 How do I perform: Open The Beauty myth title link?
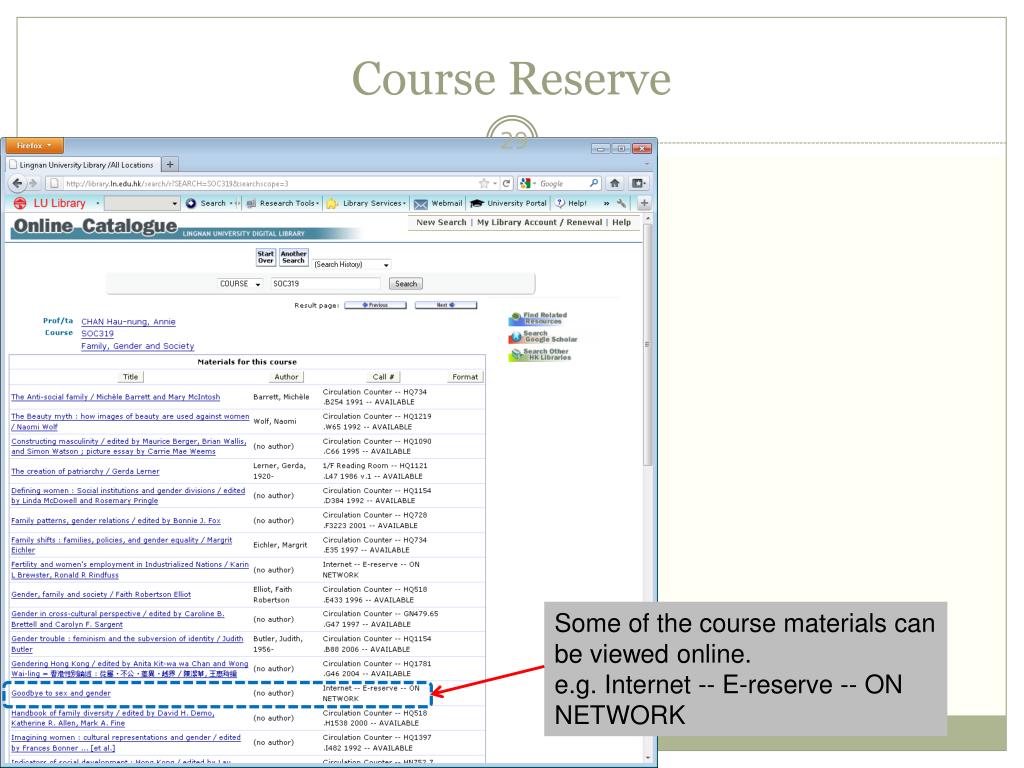tap(130, 421)
